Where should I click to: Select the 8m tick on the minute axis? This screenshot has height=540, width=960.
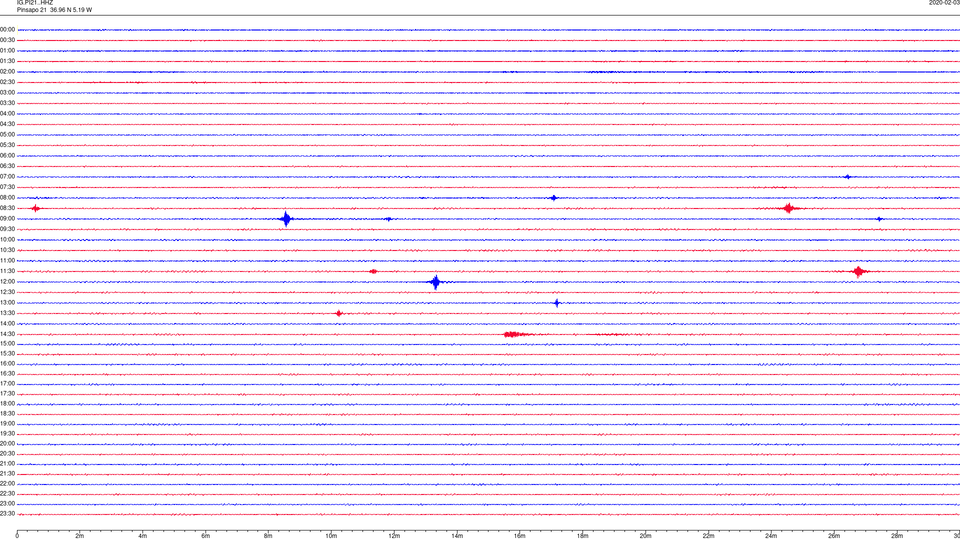coord(268,536)
